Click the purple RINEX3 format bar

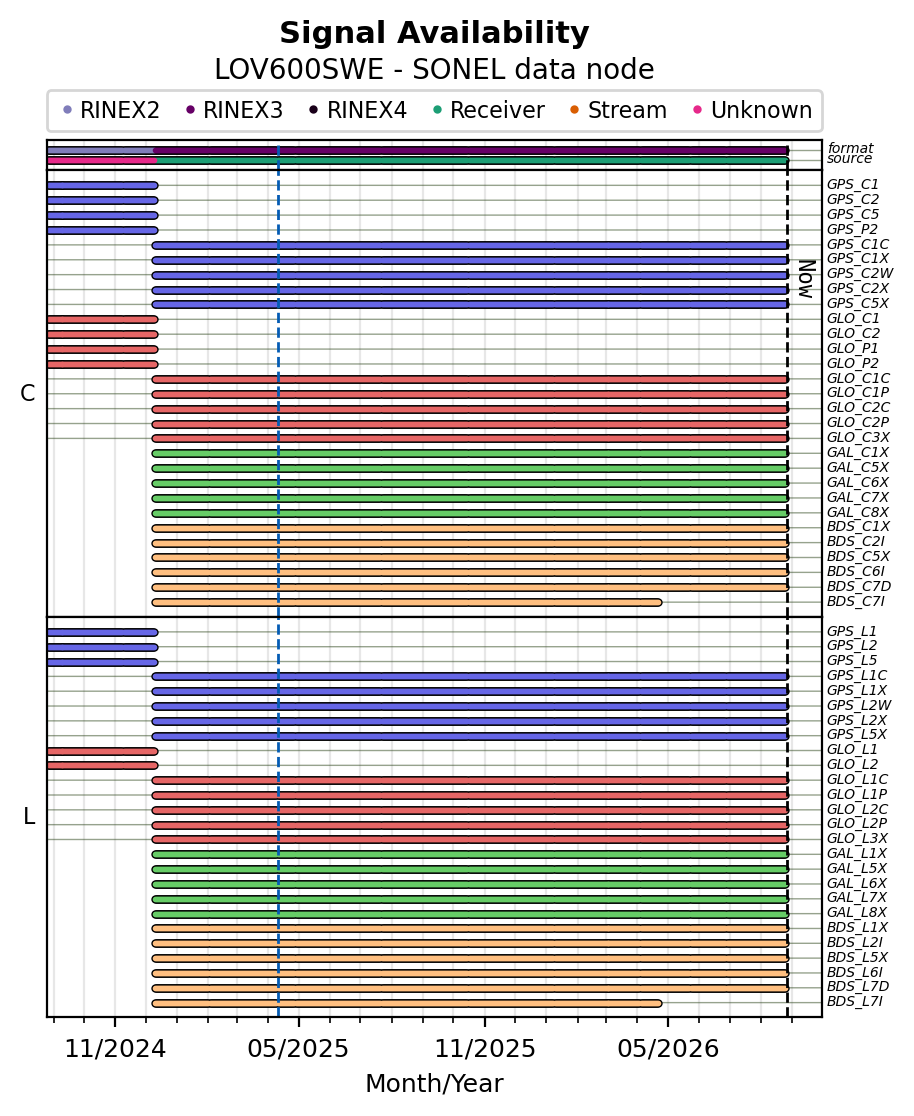(x=471, y=150)
